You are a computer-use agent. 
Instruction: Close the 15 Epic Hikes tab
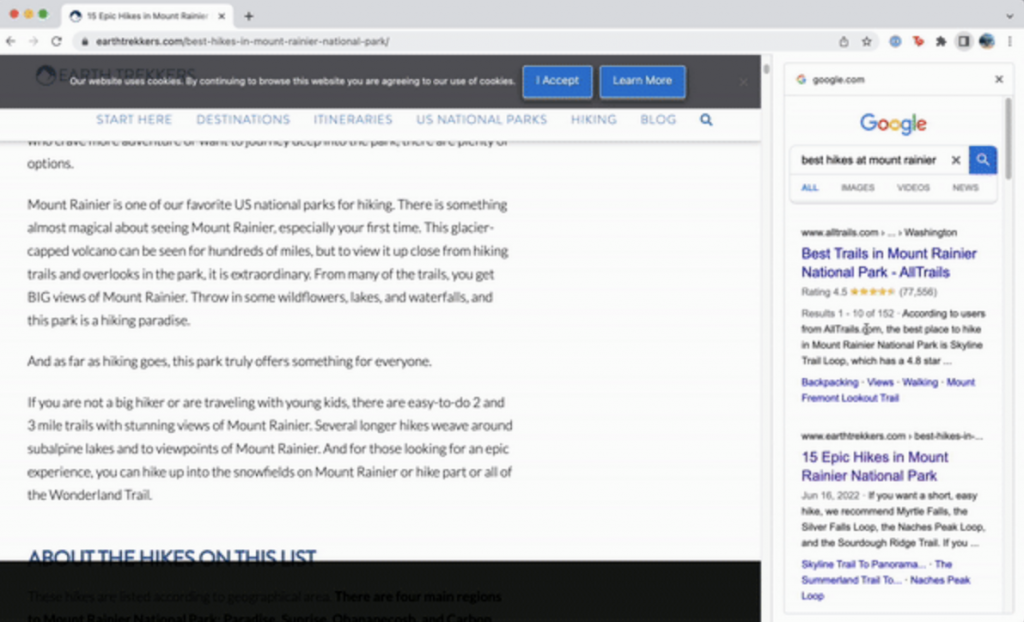pyautogui.click(x=221, y=16)
